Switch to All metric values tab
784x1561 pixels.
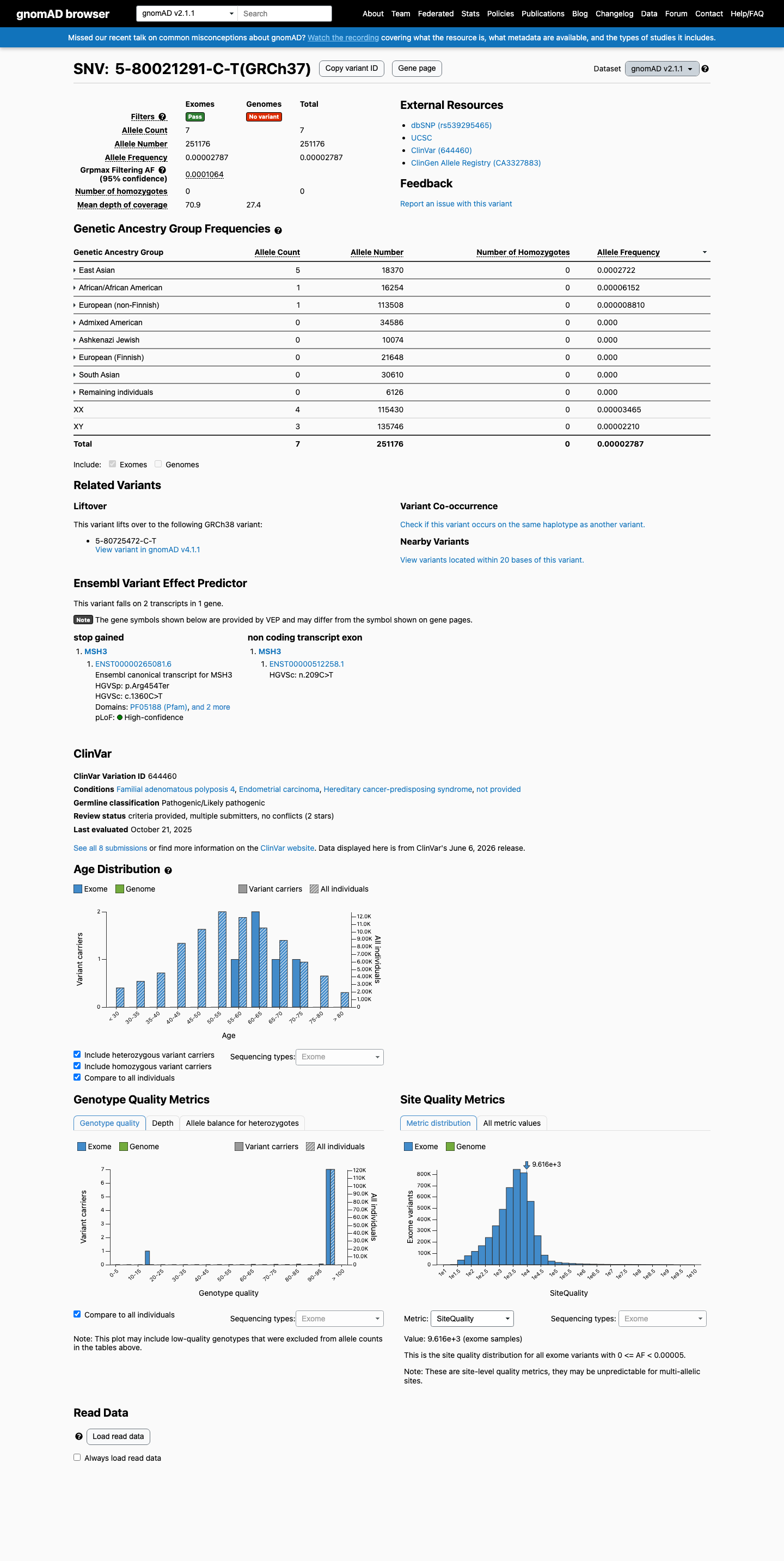[512, 1124]
